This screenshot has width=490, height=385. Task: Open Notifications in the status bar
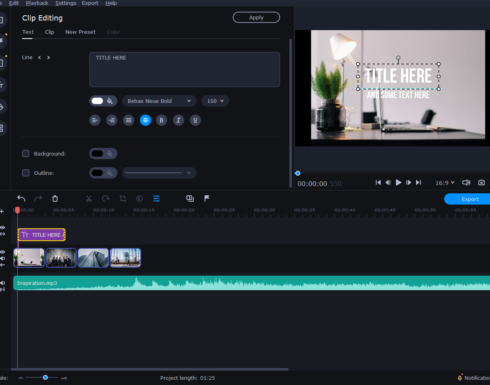click(474, 378)
